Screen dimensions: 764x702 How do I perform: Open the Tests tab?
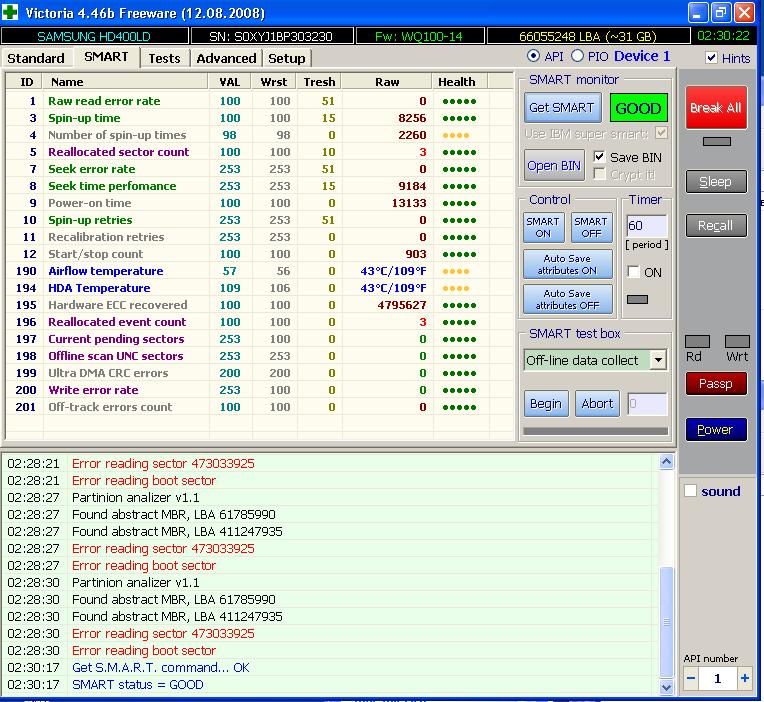(164, 58)
